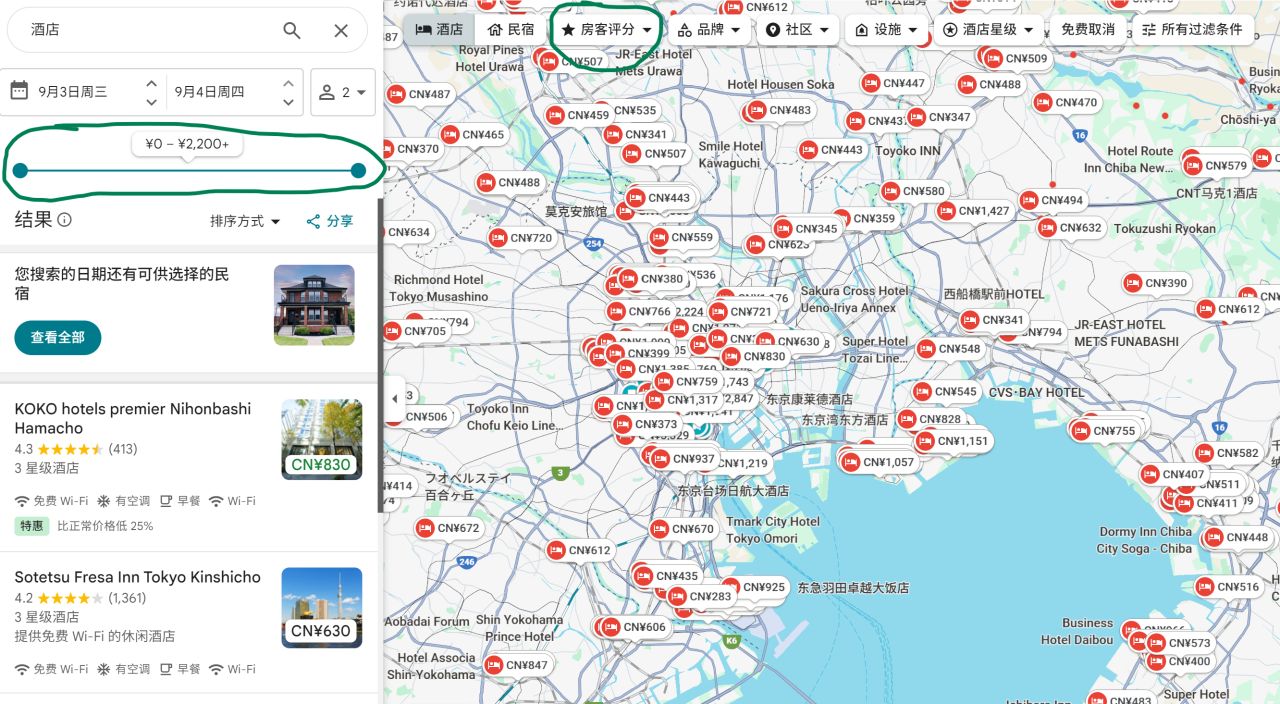Open 所有过滤条件 all filters

[1192, 30]
